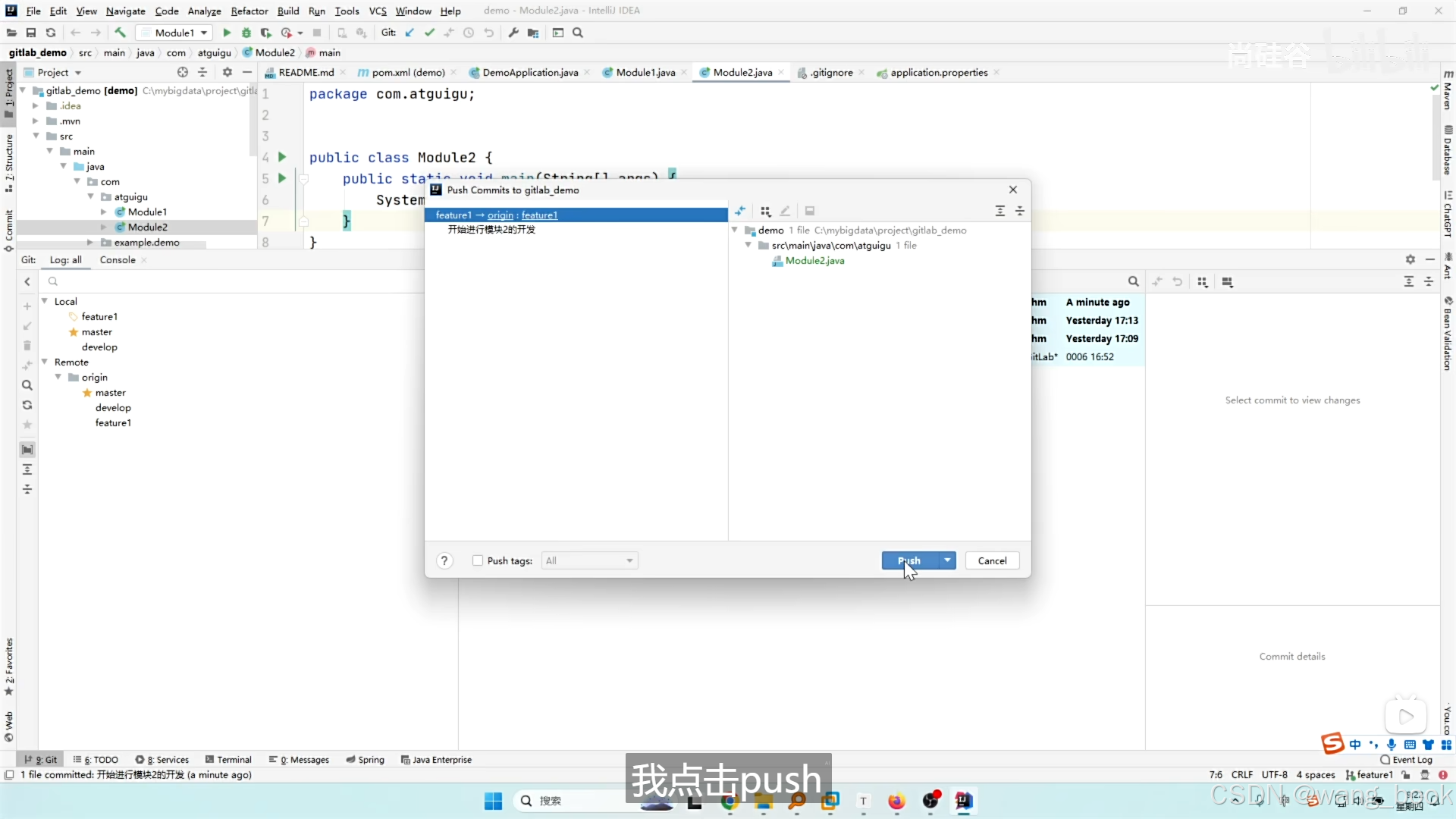The image size is (1456, 819).
Task: Switch to the README.md tab
Action: click(306, 72)
